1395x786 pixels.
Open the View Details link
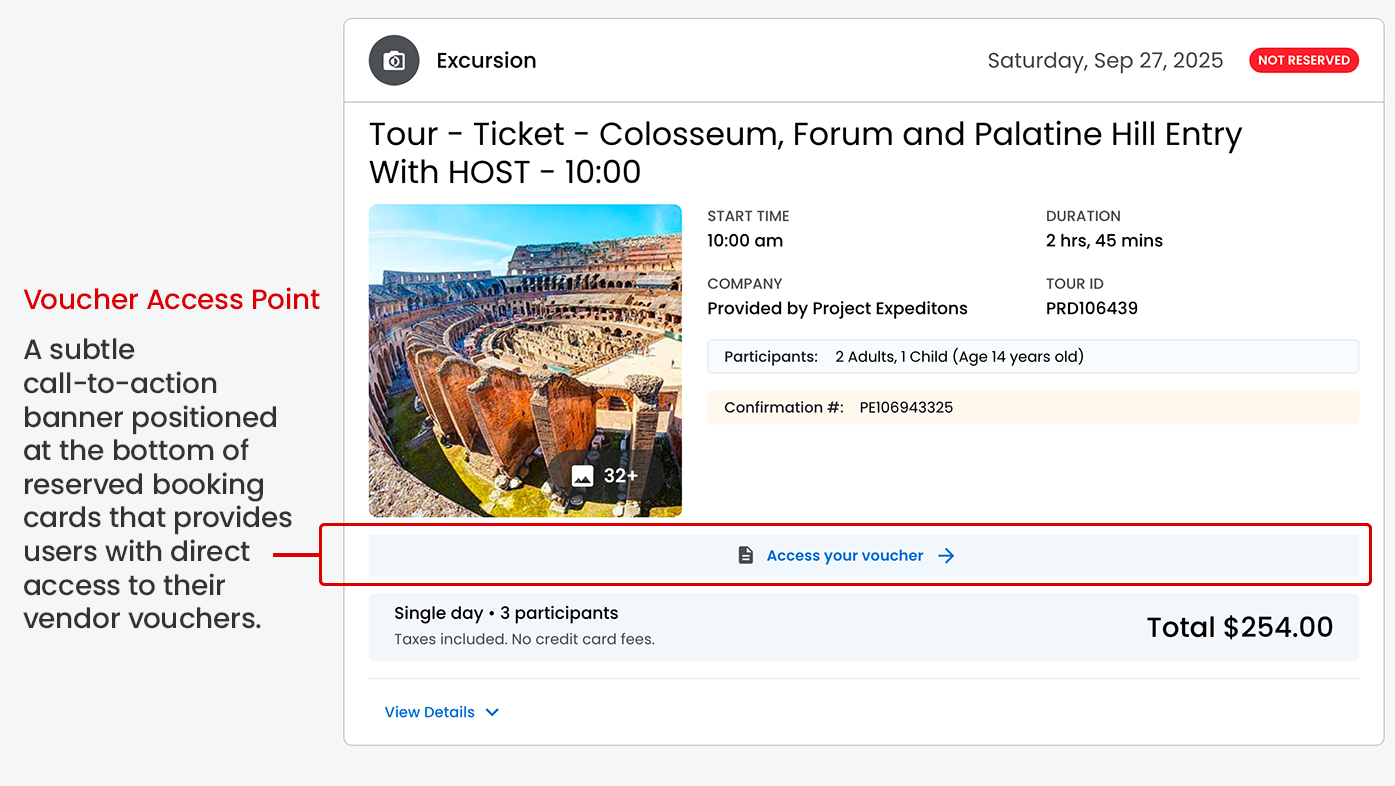pyautogui.click(x=430, y=712)
